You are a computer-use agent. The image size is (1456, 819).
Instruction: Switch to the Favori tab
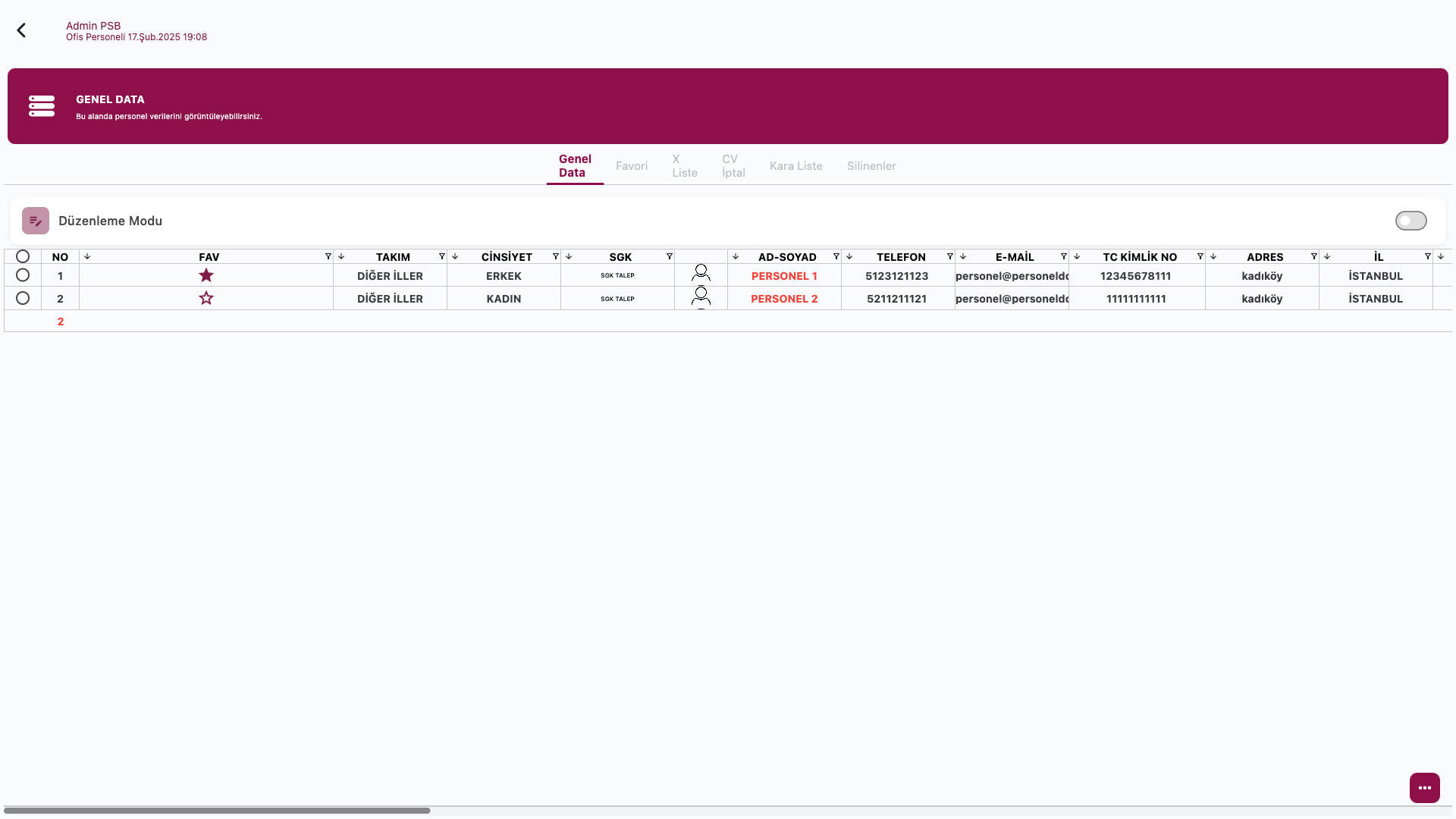click(631, 166)
